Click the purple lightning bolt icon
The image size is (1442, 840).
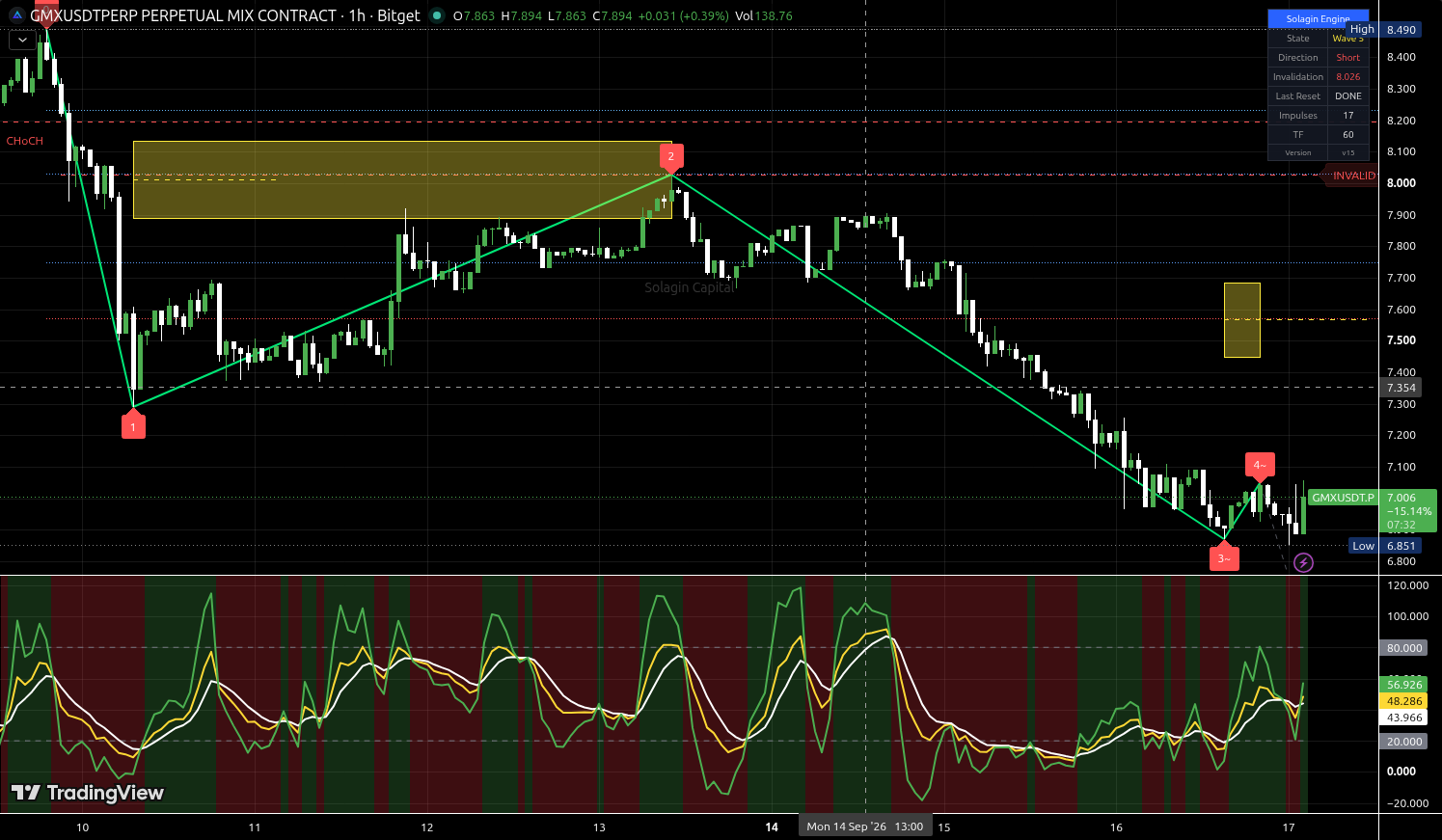pos(1303,562)
